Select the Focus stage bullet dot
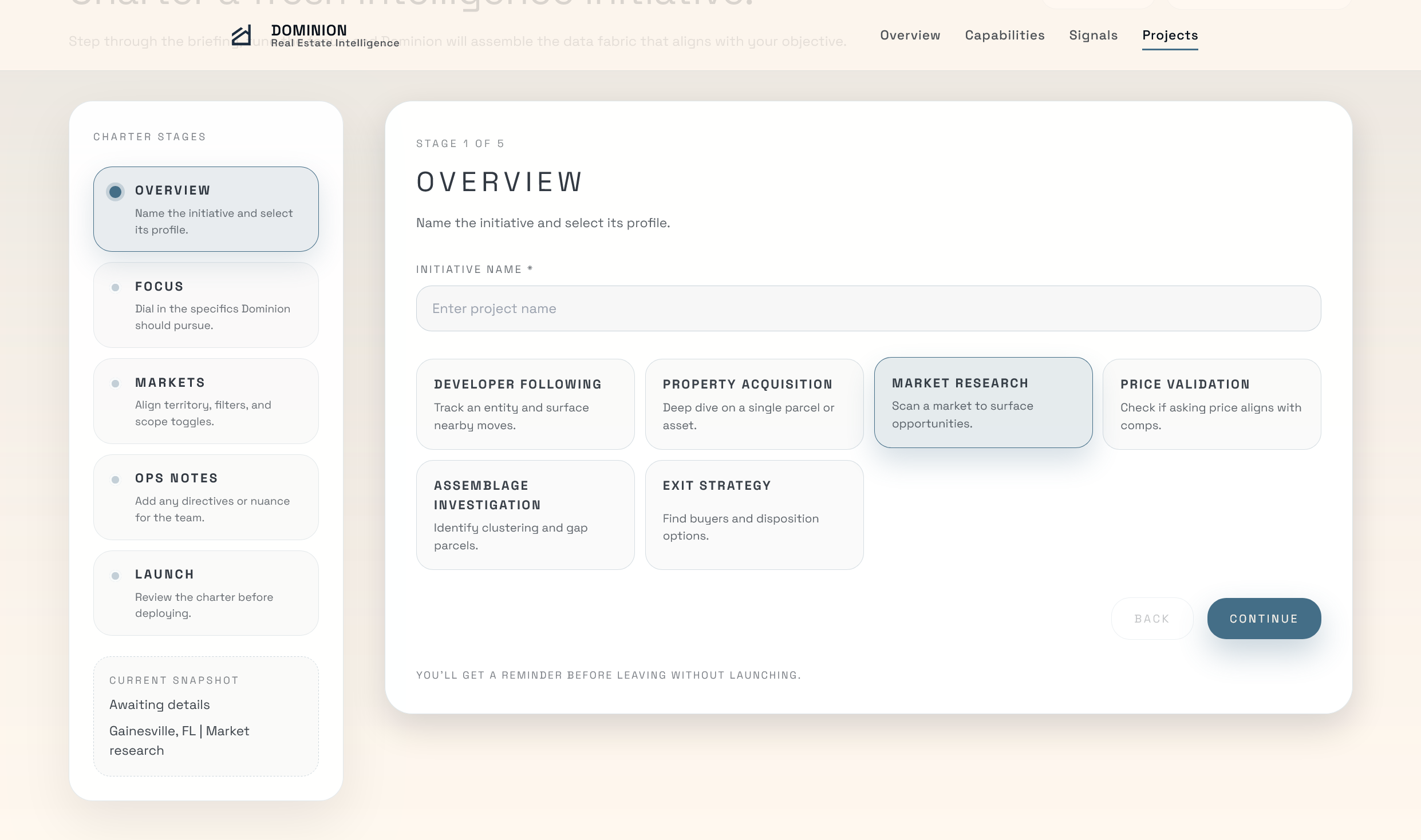This screenshot has width=1421, height=840. [x=115, y=287]
